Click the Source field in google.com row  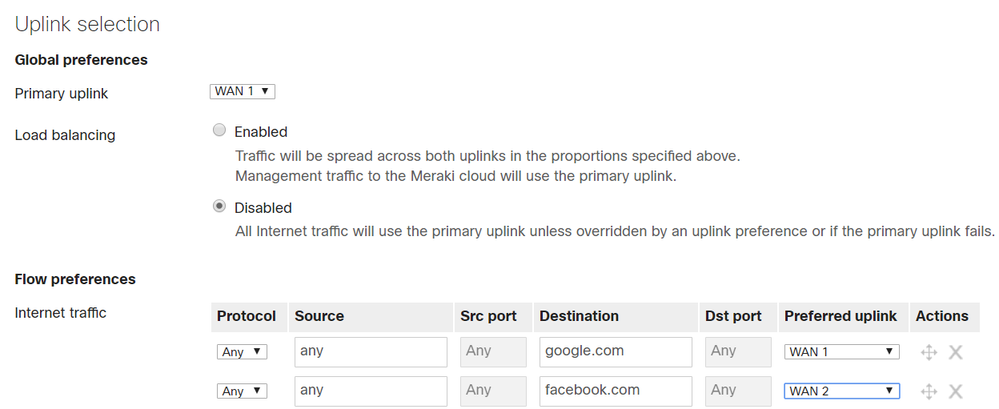371,352
